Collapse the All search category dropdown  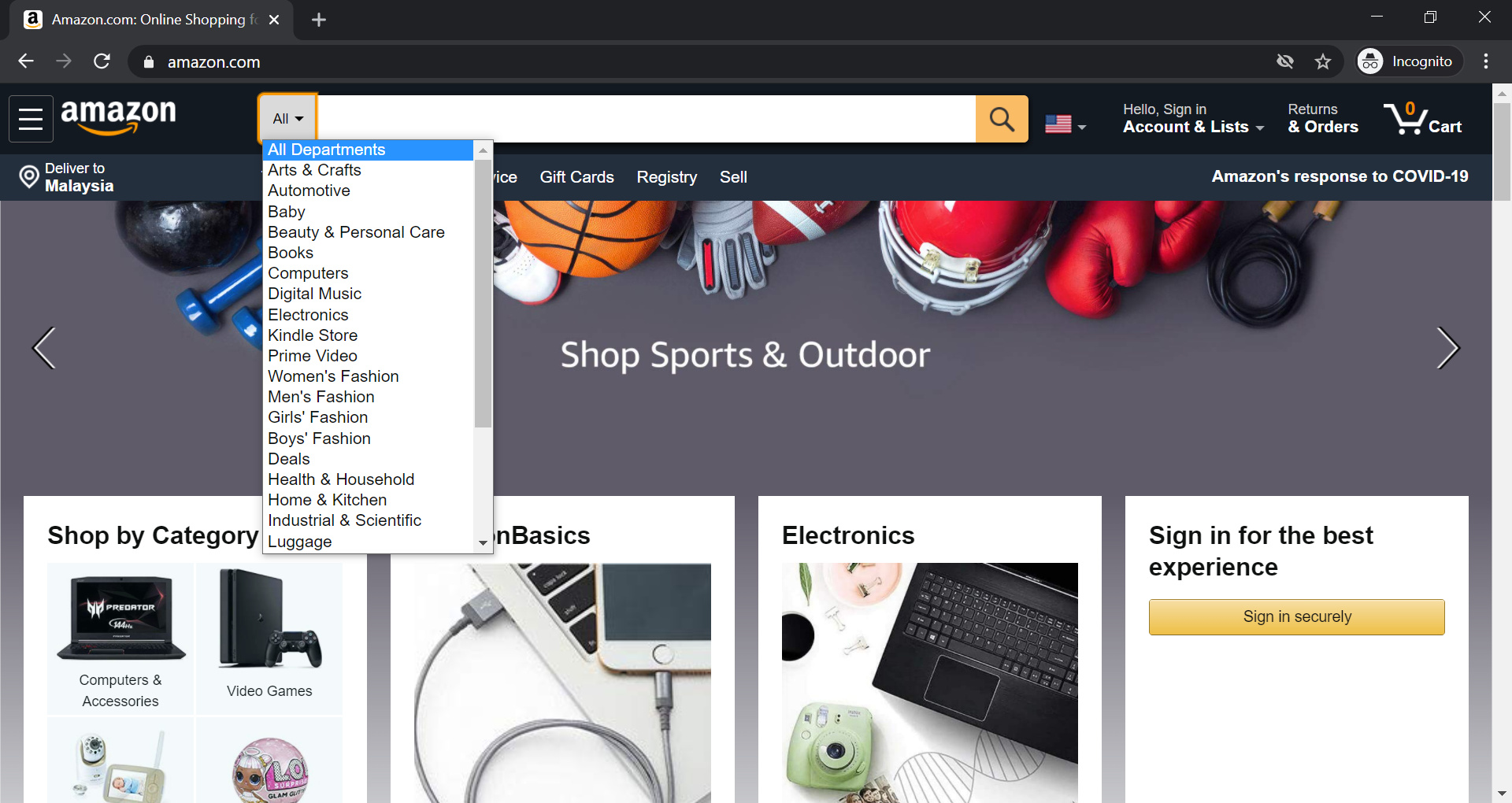tap(288, 119)
